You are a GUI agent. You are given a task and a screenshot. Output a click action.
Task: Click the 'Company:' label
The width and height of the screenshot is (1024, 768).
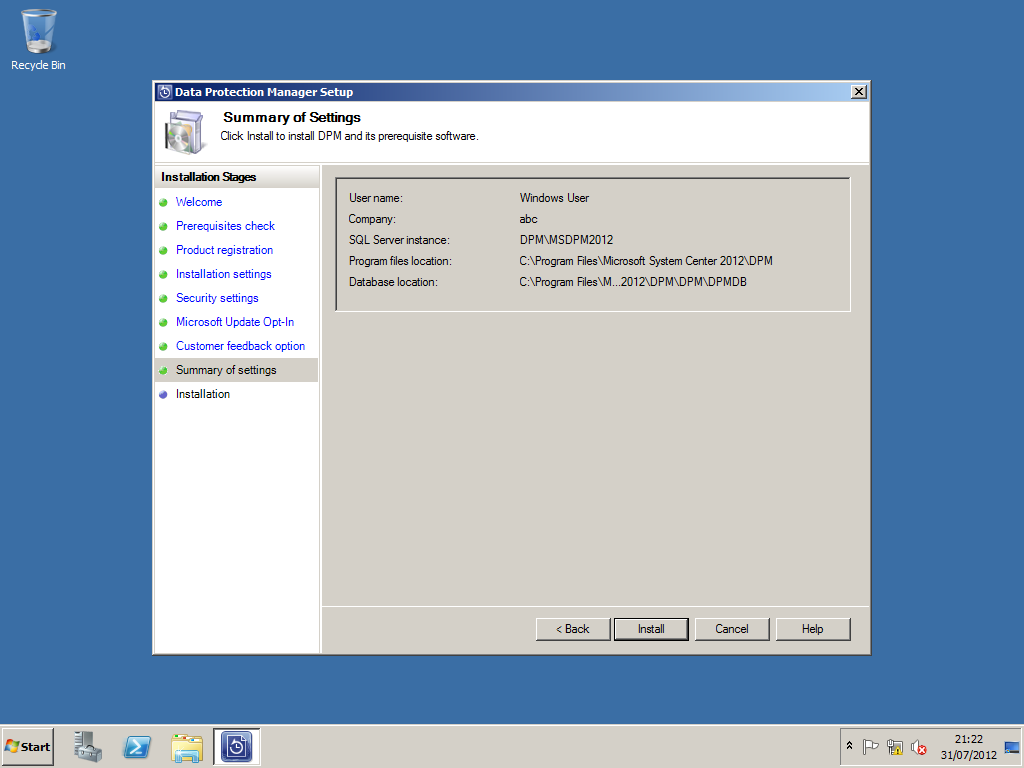point(372,219)
